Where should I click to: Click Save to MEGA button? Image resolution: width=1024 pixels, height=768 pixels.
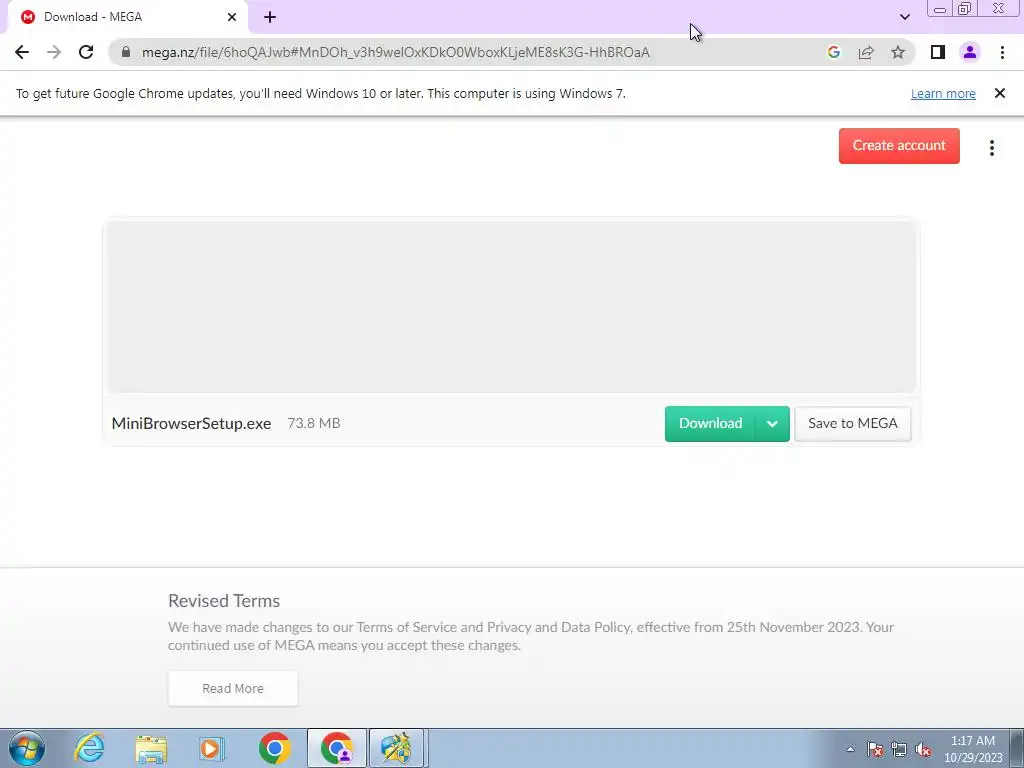[x=852, y=423]
